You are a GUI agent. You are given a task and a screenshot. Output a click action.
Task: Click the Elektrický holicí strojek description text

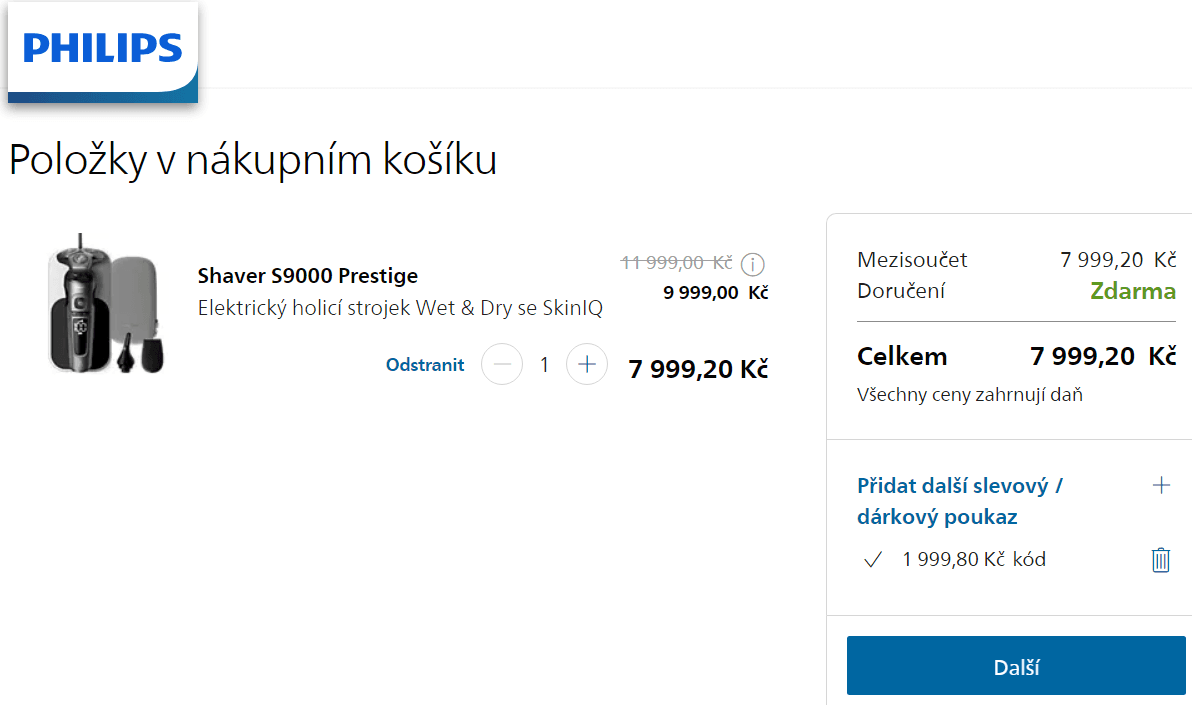pyautogui.click(x=400, y=308)
